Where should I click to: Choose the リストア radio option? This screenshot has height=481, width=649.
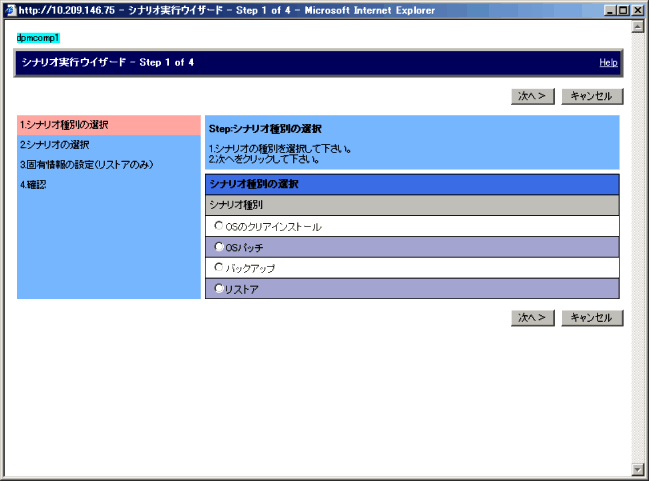tap(219, 288)
